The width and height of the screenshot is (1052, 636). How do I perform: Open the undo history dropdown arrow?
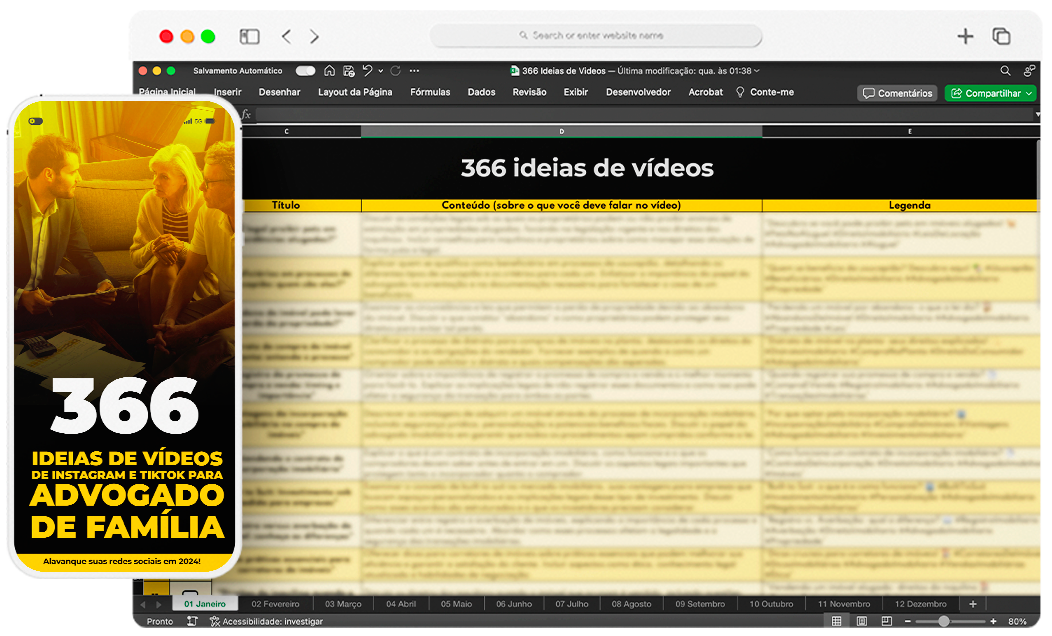pos(380,71)
